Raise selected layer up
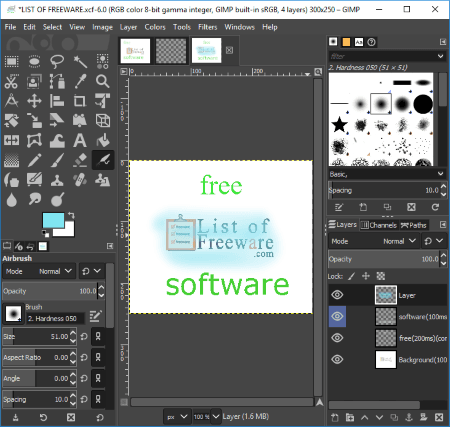 pyautogui.click(x=365, y=417)
